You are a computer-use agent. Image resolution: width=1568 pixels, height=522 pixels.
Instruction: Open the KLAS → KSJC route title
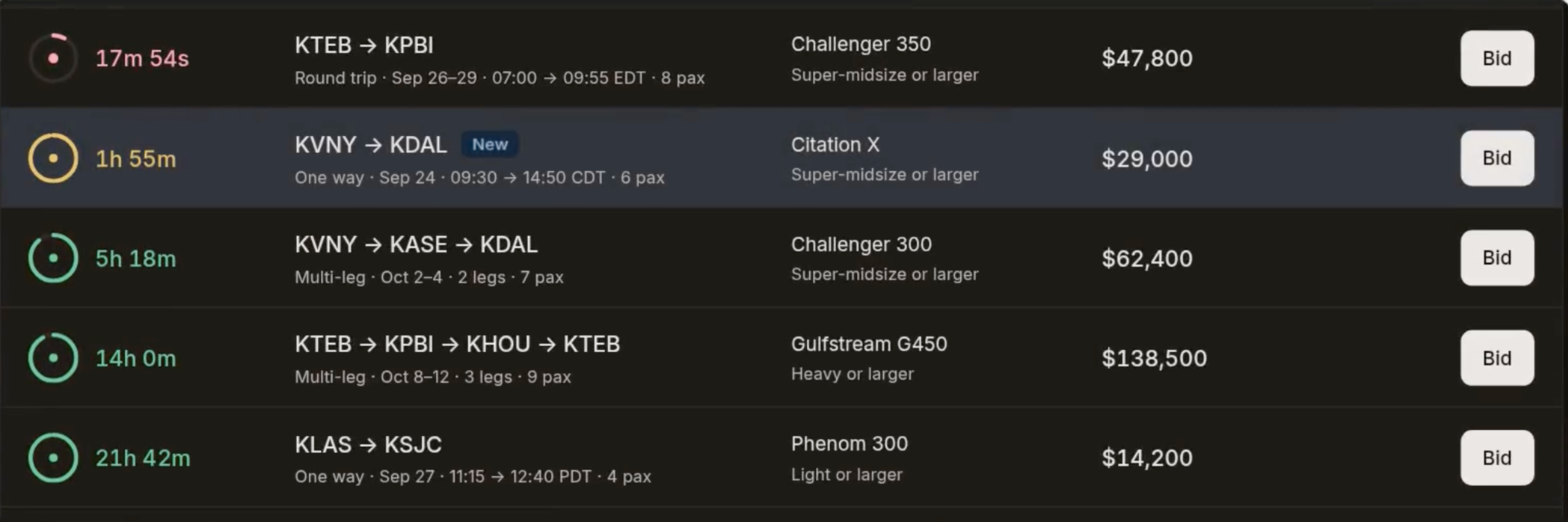tap(368, 445)
